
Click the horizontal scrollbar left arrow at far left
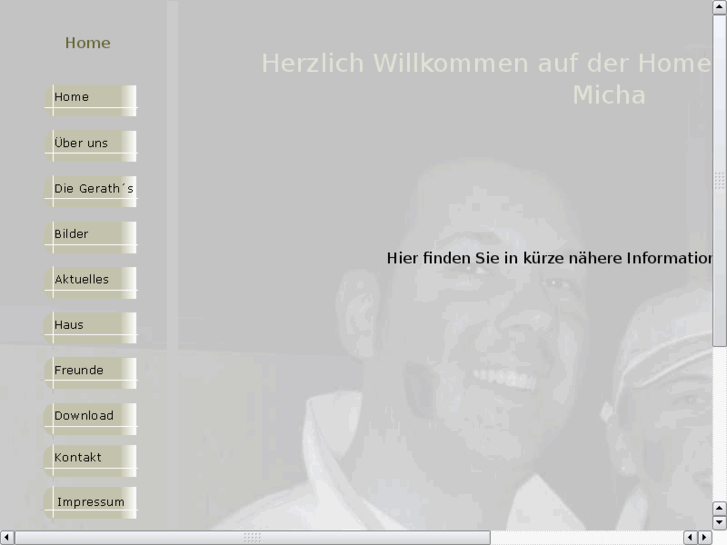(7, 538)
